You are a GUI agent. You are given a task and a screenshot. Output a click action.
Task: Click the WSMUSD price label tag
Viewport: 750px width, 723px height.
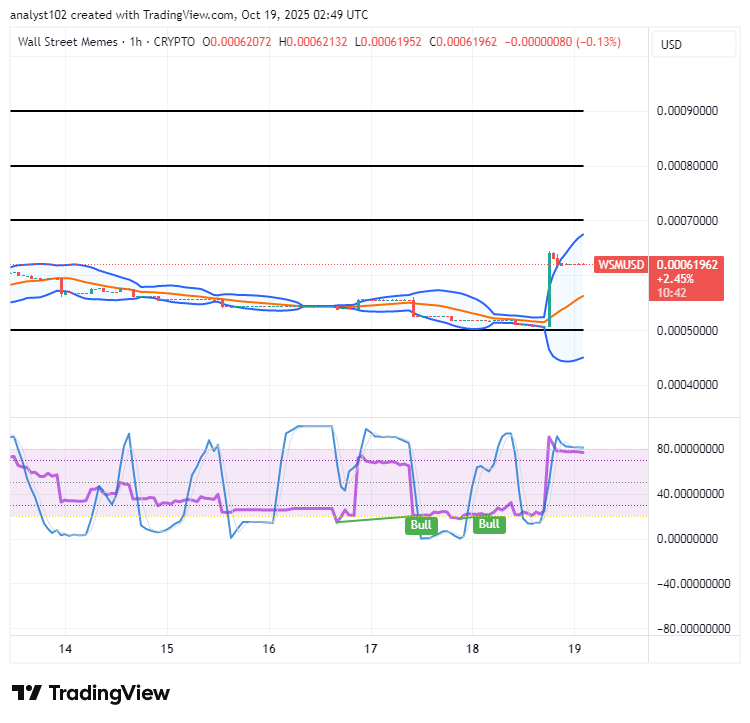pyautogui.click(x=621, y=264)
